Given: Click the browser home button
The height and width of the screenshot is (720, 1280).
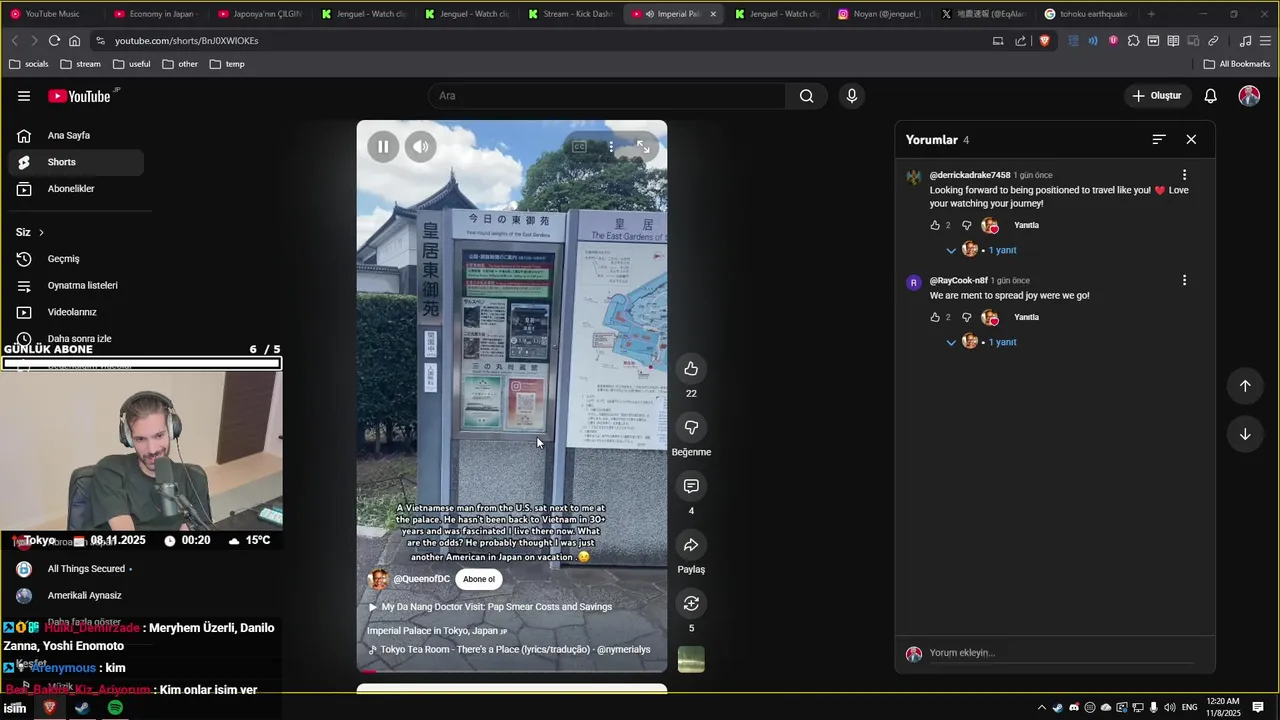Looking at the screenshot, I should [75, 41].
